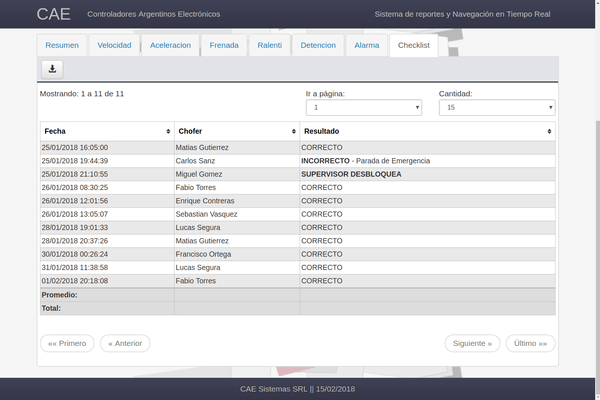The image size is (600, 400).
Task: Click the date 25/01/2018 21:10:55
Action: click(75, 174)
